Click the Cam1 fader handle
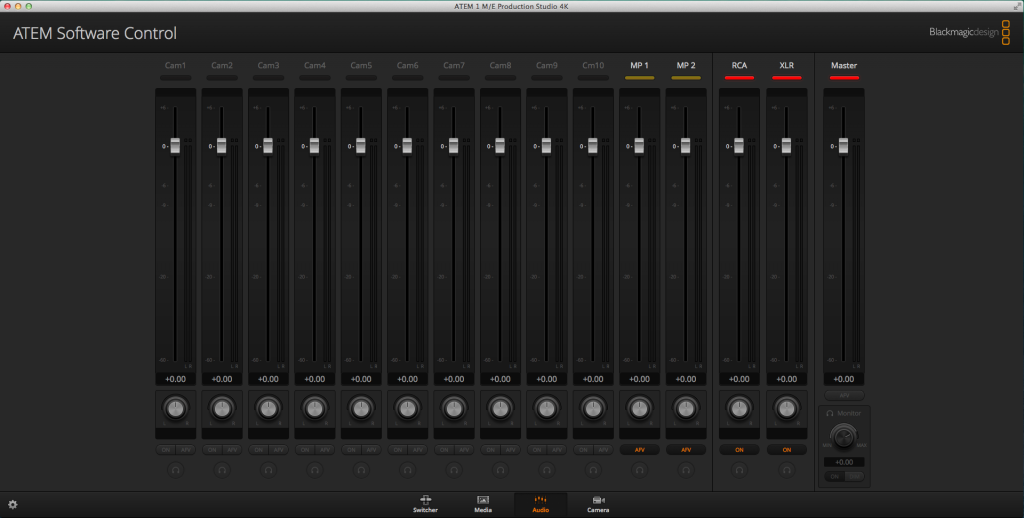Viewport: 1024px width, 518px height. click(x=176, y=146)
